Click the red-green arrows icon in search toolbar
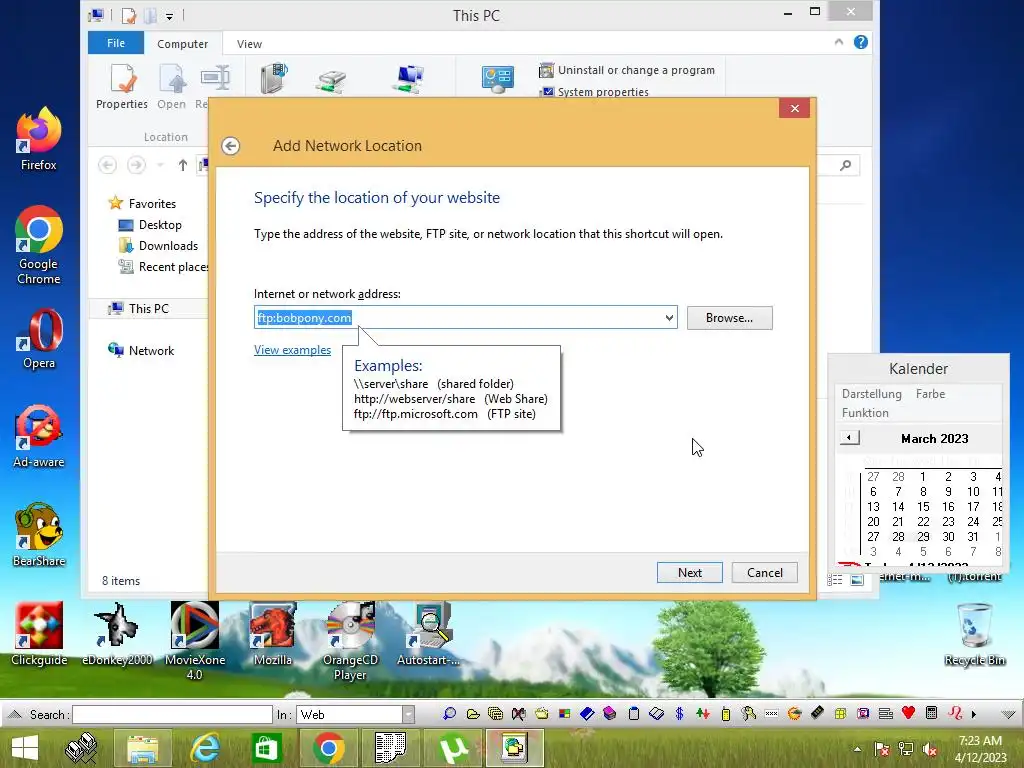The width and height of the screenshot is (1024, 768). tap(703, 714)
